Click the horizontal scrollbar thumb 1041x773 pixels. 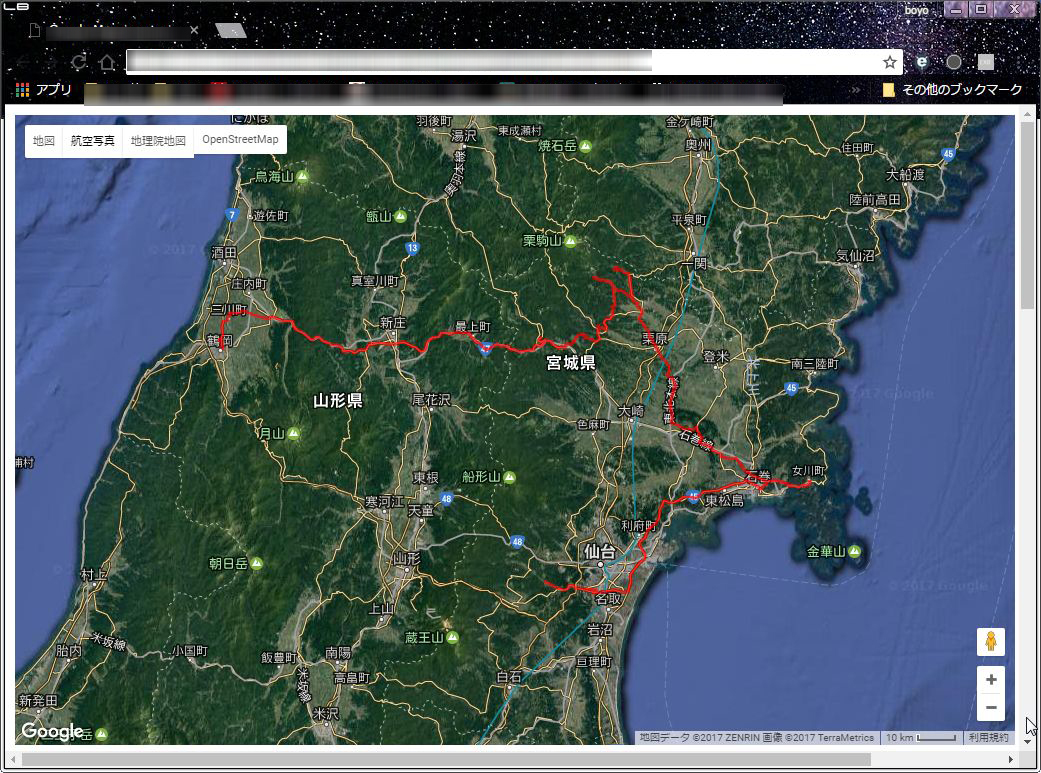(x=445, y=759)
